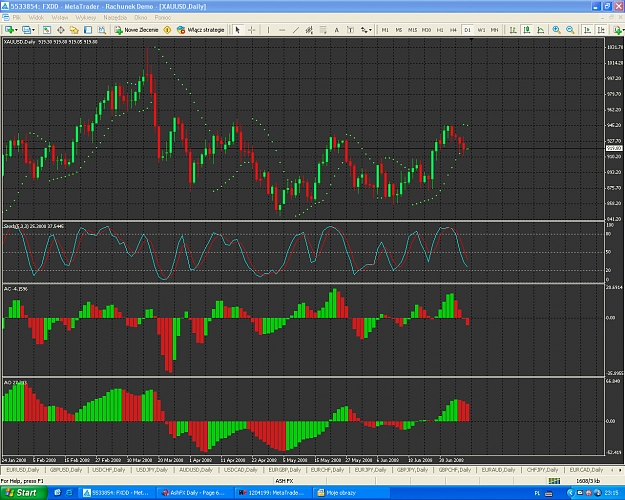Open the MetaEditor yellow diamond icon
This screenshot has height=500, width=625.
click(167, 30)
